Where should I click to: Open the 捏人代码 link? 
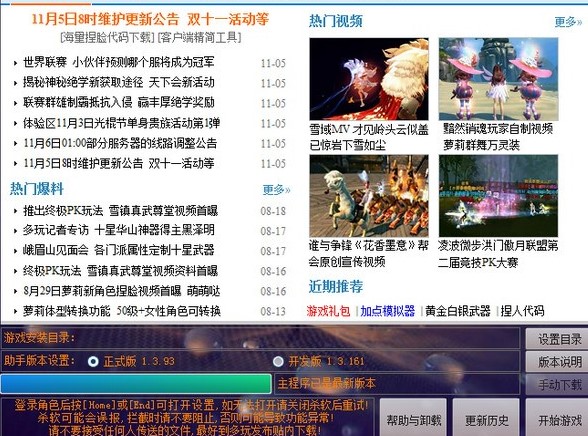pos(522,311)
